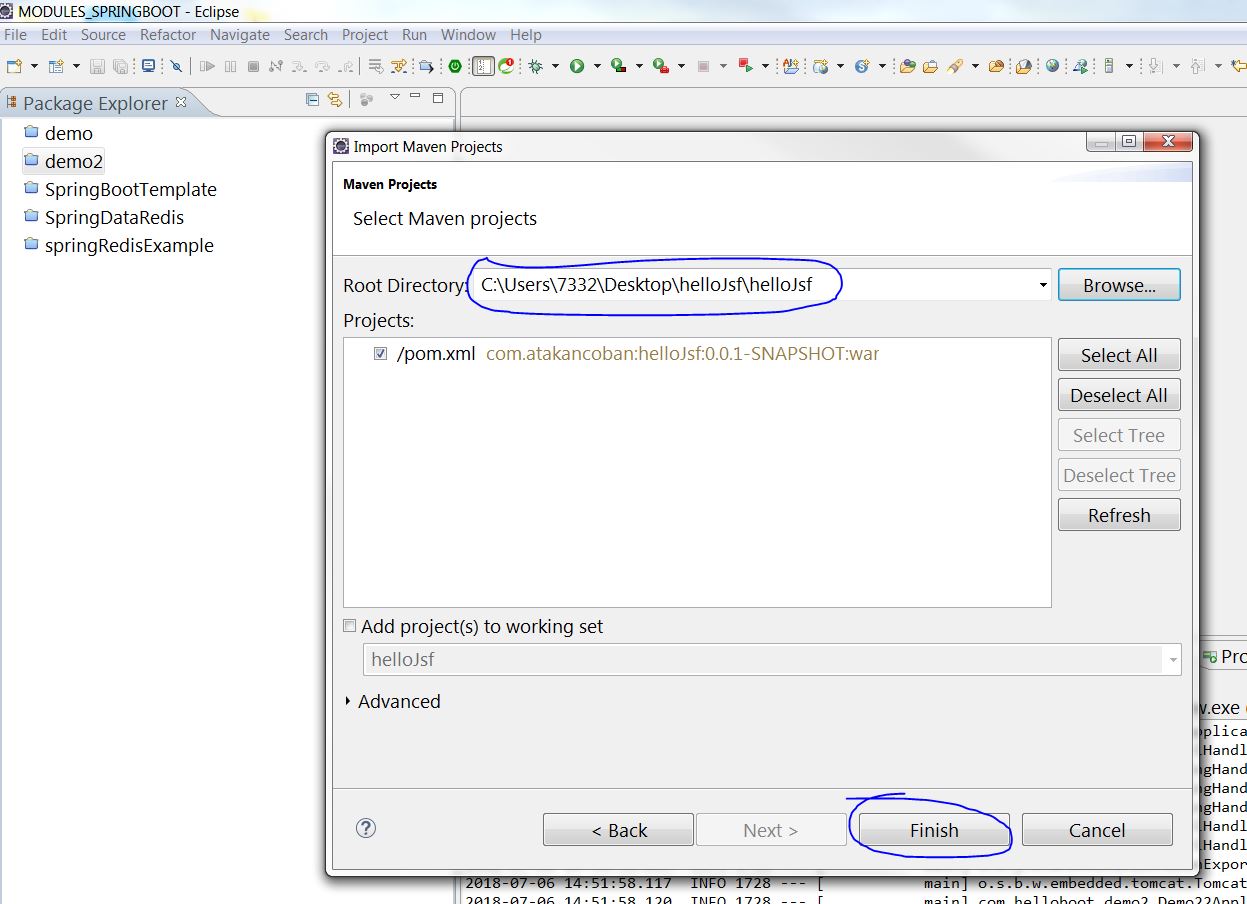Viewport: 1247px width, 904px height.
Task: Click the Browse... button
Action: pyautogui.click(x=1119, y=285)
